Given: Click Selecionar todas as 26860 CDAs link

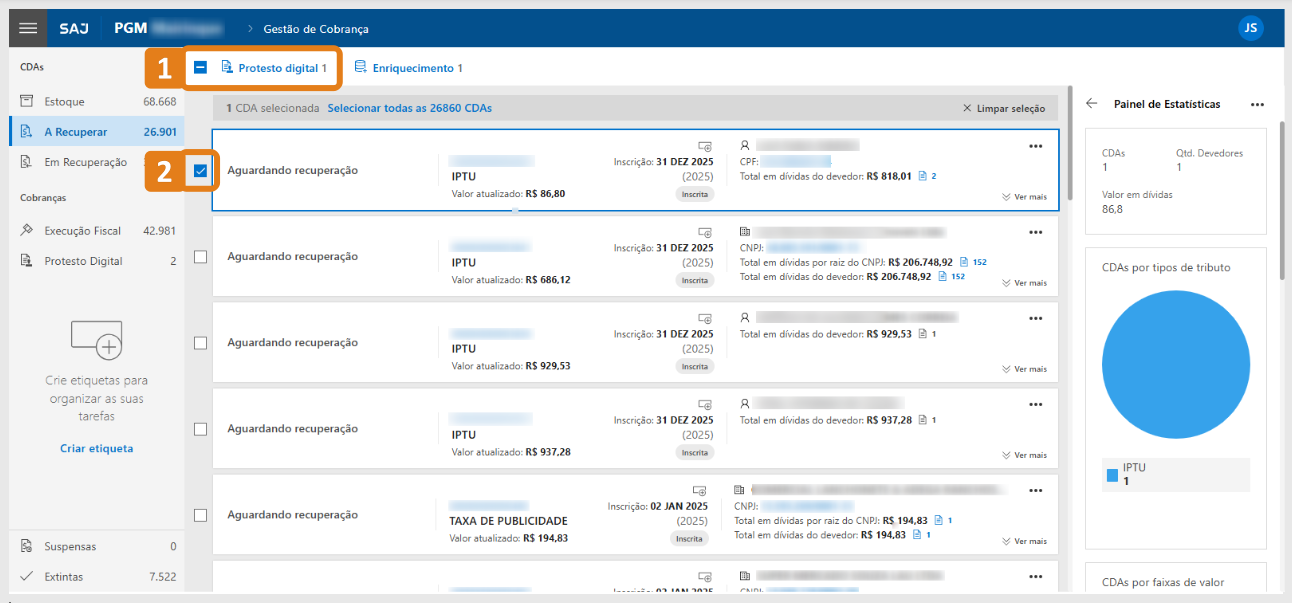Looking at the screenshot, I should pos(409,108).
